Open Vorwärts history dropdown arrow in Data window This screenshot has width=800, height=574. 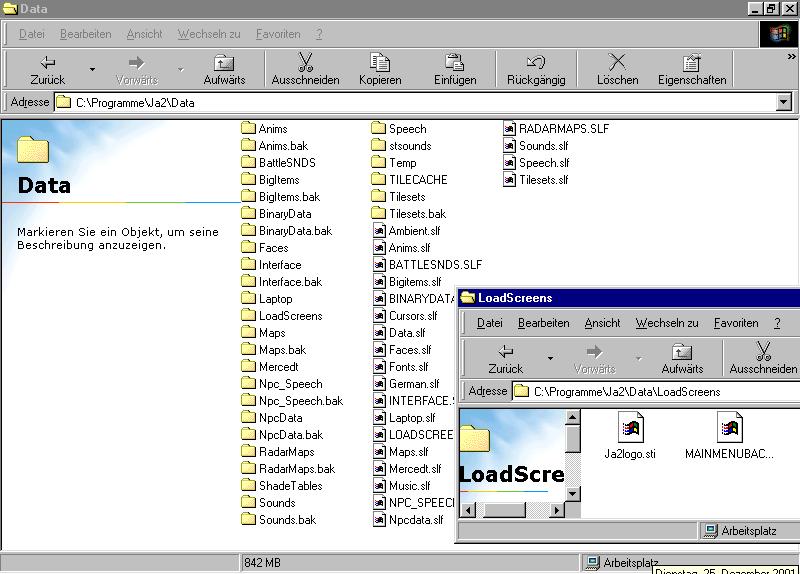(181, 69)
